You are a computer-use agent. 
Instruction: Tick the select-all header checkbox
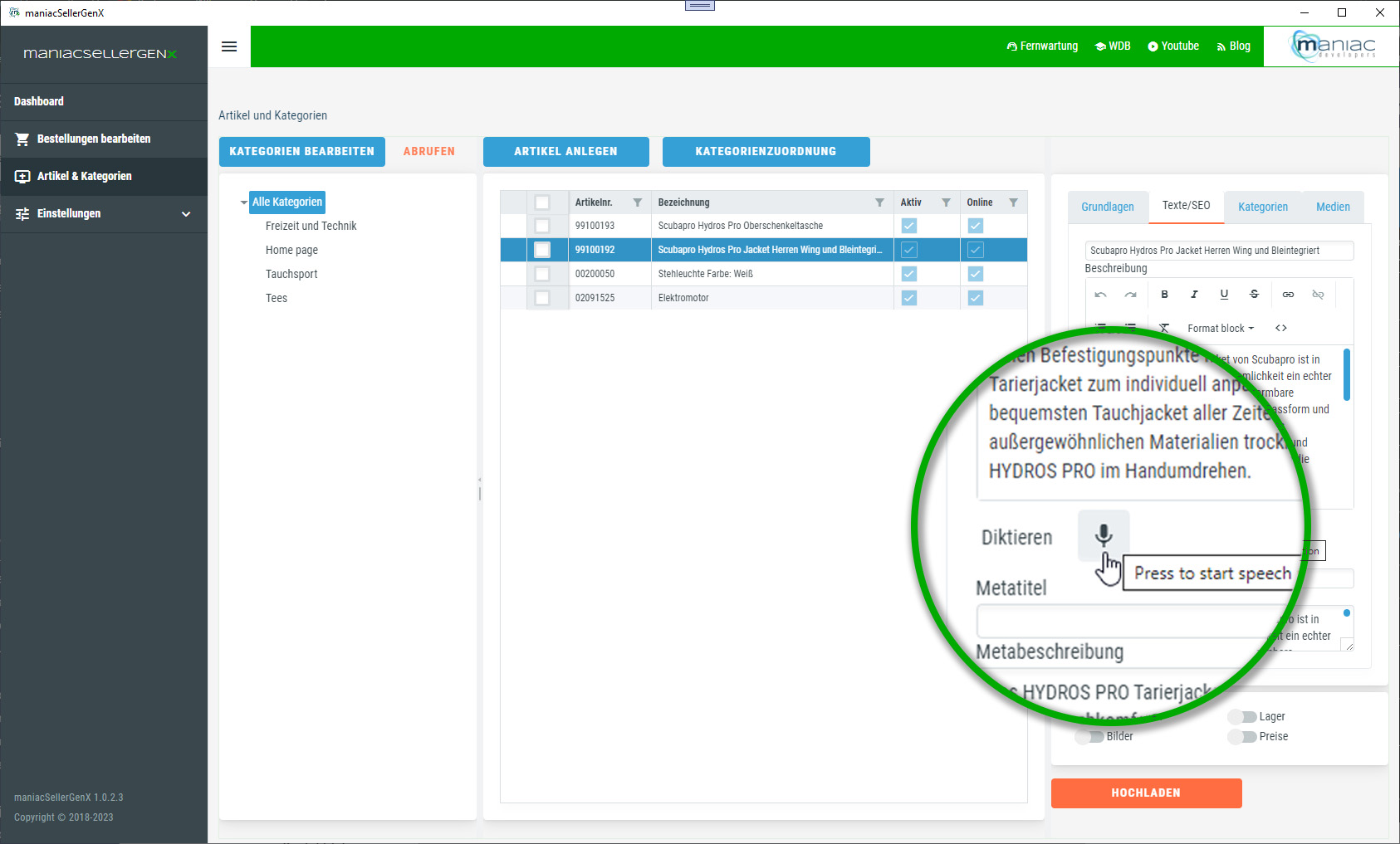(x=542, y=202)
